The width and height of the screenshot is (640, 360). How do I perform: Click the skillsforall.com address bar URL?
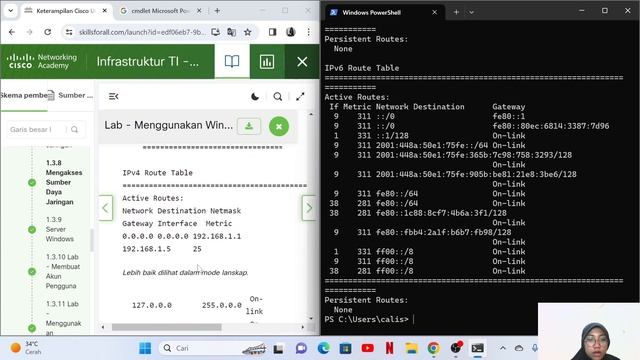click(142, 32)
